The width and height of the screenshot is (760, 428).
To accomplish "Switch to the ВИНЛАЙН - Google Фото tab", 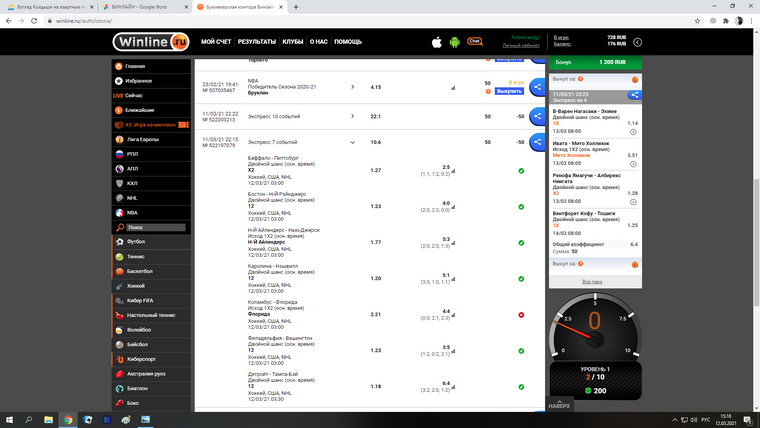I will pyautogui.click(x=144, y=7).
